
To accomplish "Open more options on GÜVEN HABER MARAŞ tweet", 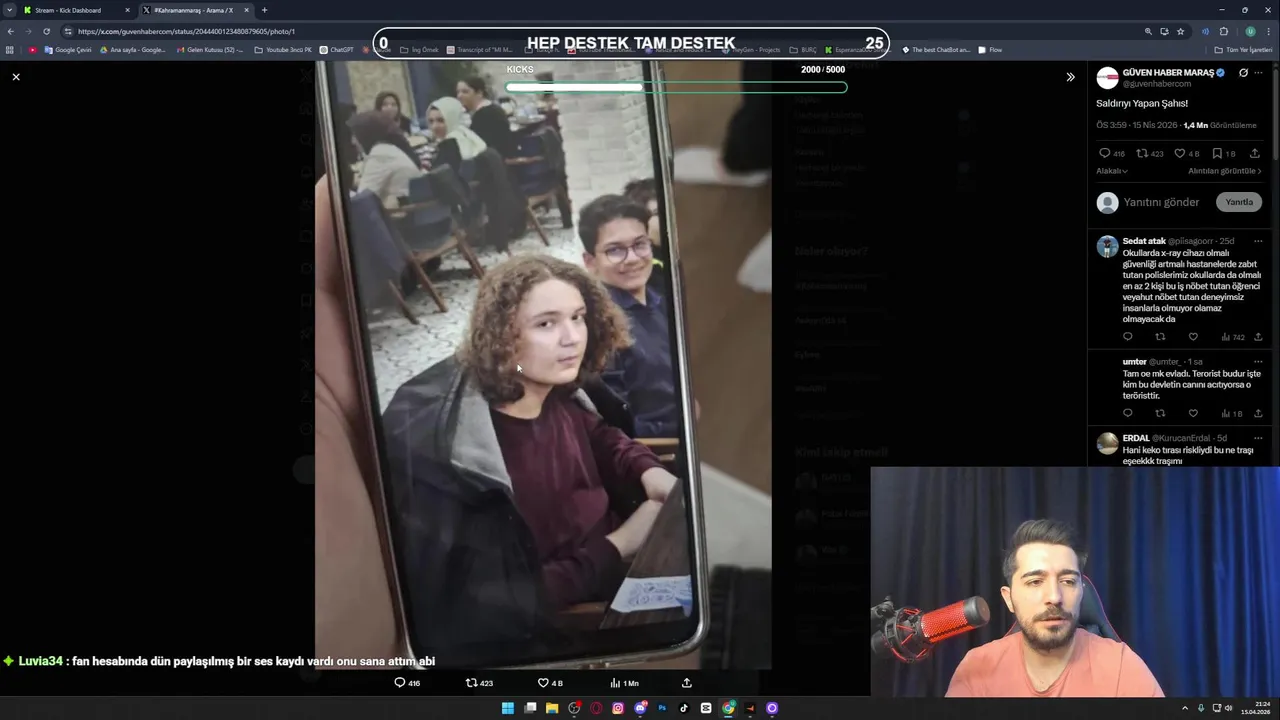I will (x=1258, y=73).
